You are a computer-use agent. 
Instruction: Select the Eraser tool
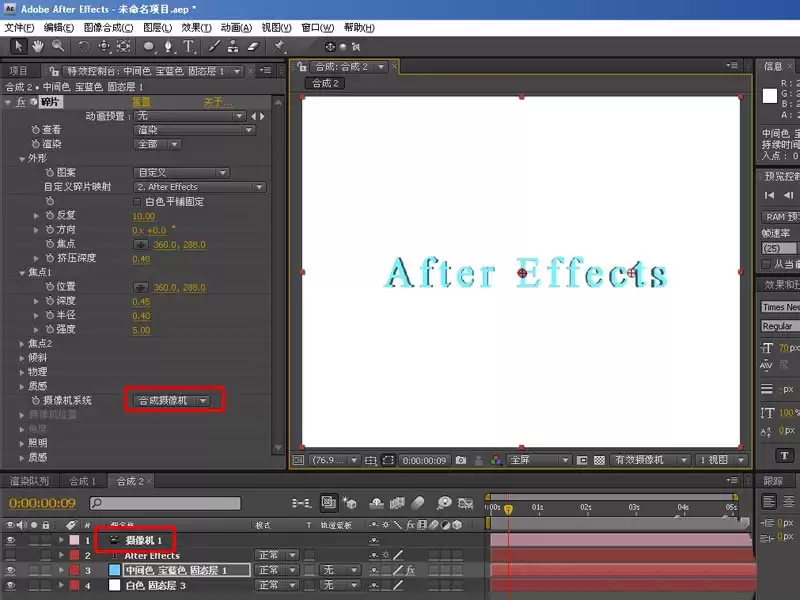click(253, 47)
